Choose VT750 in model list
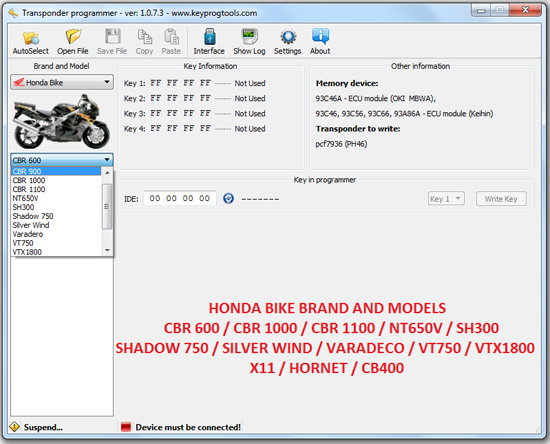Image resolution: width=550 pixels, height=444 pixels. click(56, 243)
